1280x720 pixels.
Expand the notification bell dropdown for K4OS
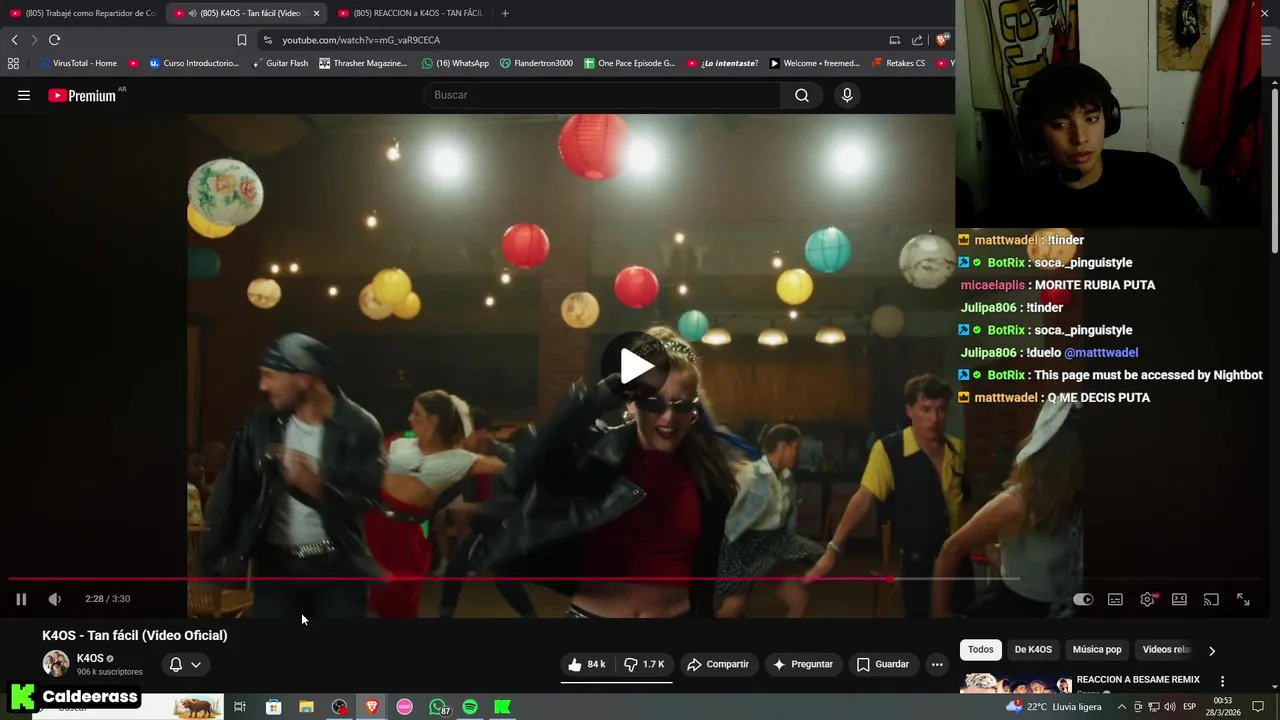coord(185,664)
